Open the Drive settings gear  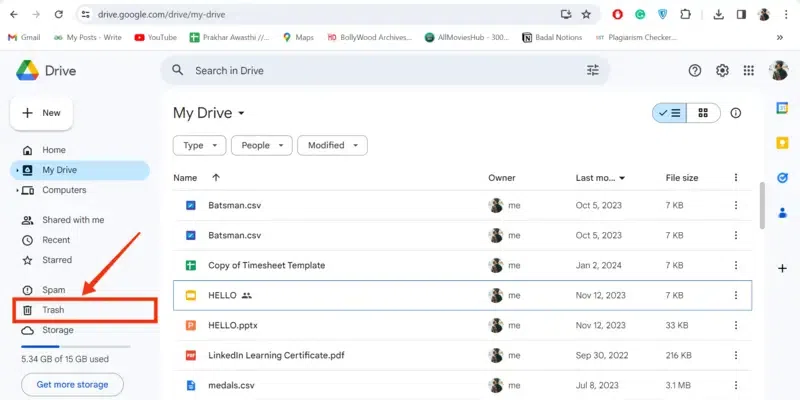[x=722, y=70]
